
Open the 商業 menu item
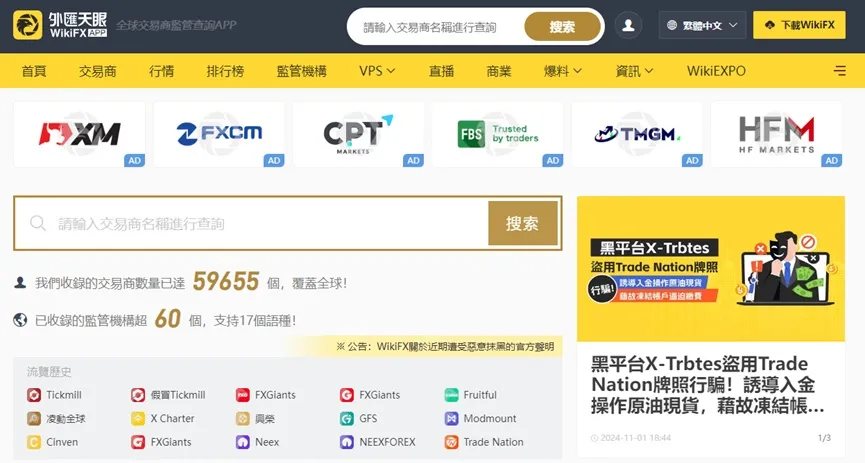click(499, 71)
